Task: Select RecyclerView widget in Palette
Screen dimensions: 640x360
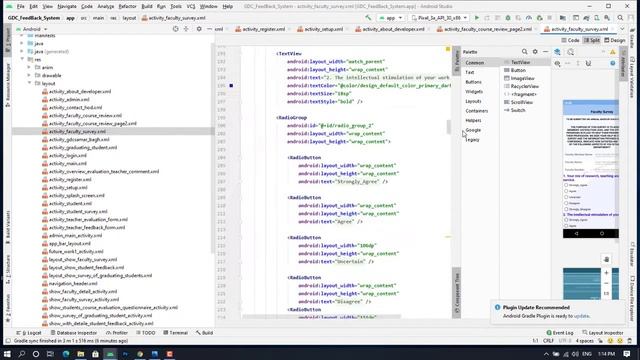Action: [522, 87]
